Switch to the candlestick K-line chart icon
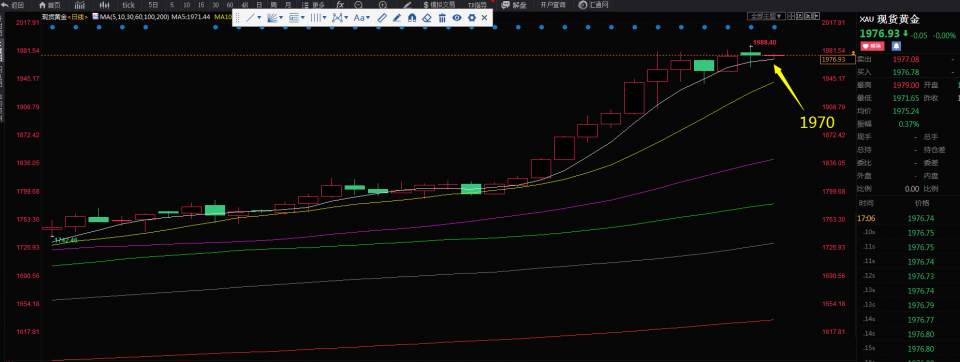 click(x=104, y=5)
